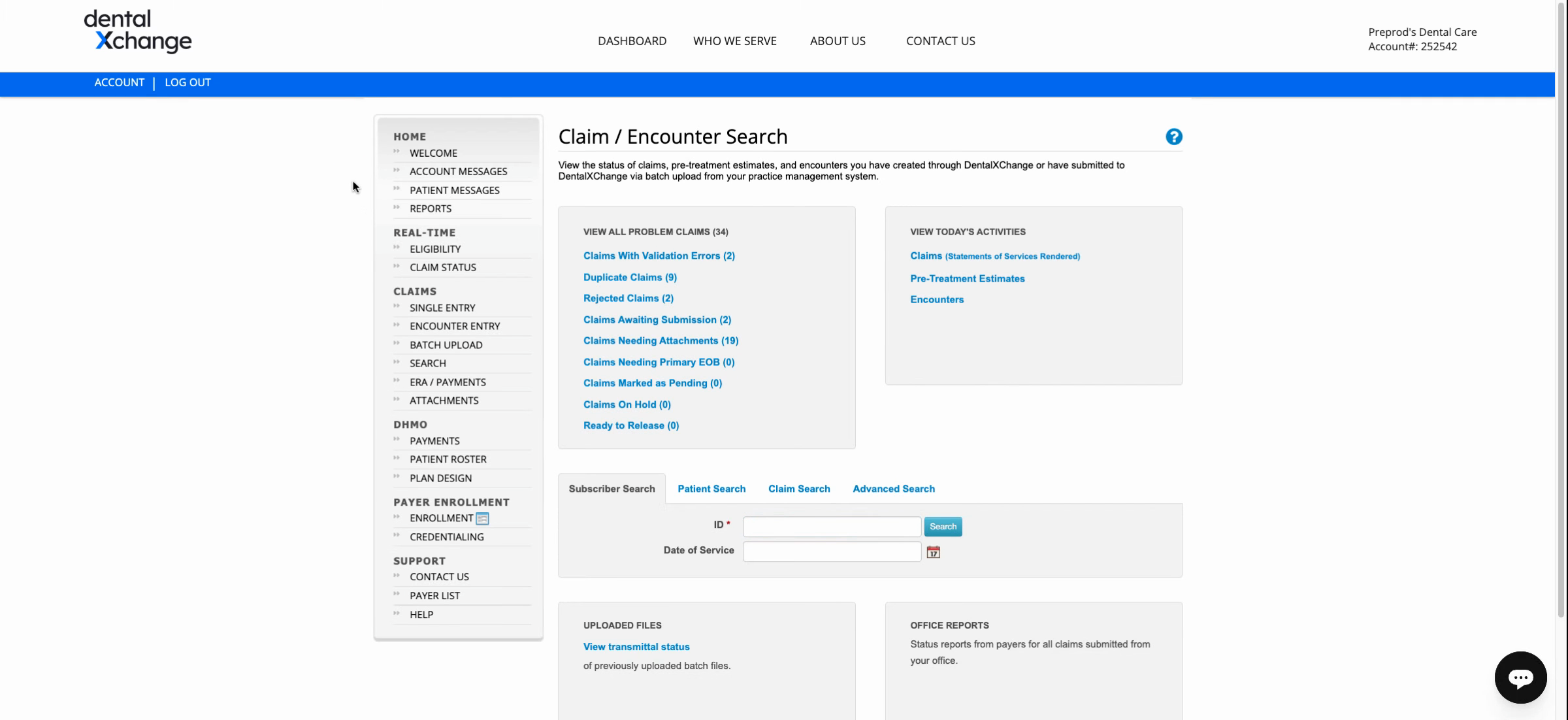Click the Enrollment list icon in sidebar
Screen dimensions: 1568x720
point(482,518)
